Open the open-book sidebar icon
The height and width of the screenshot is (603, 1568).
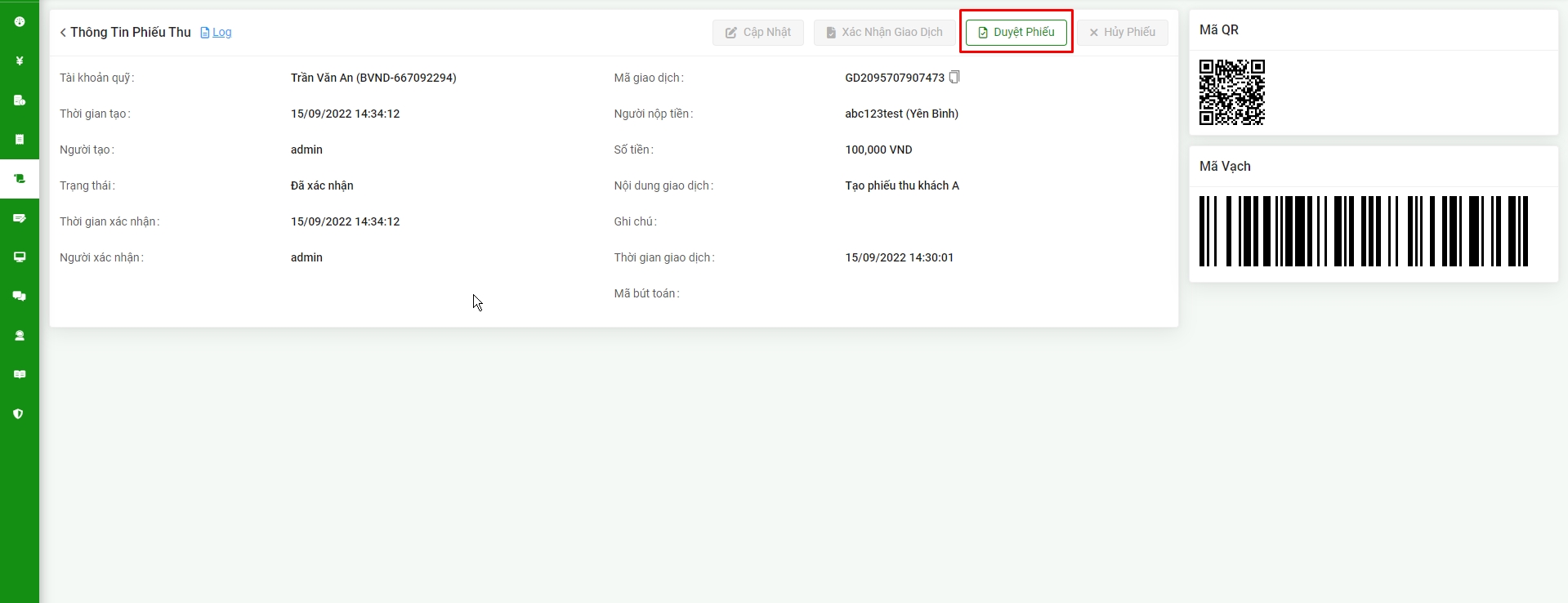[x=20, y=375]
